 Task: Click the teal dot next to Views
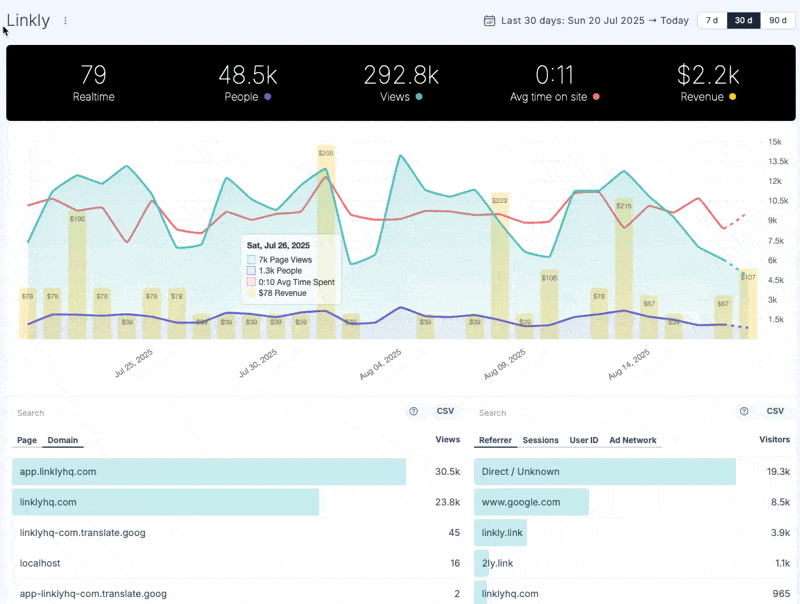(419, 97)
